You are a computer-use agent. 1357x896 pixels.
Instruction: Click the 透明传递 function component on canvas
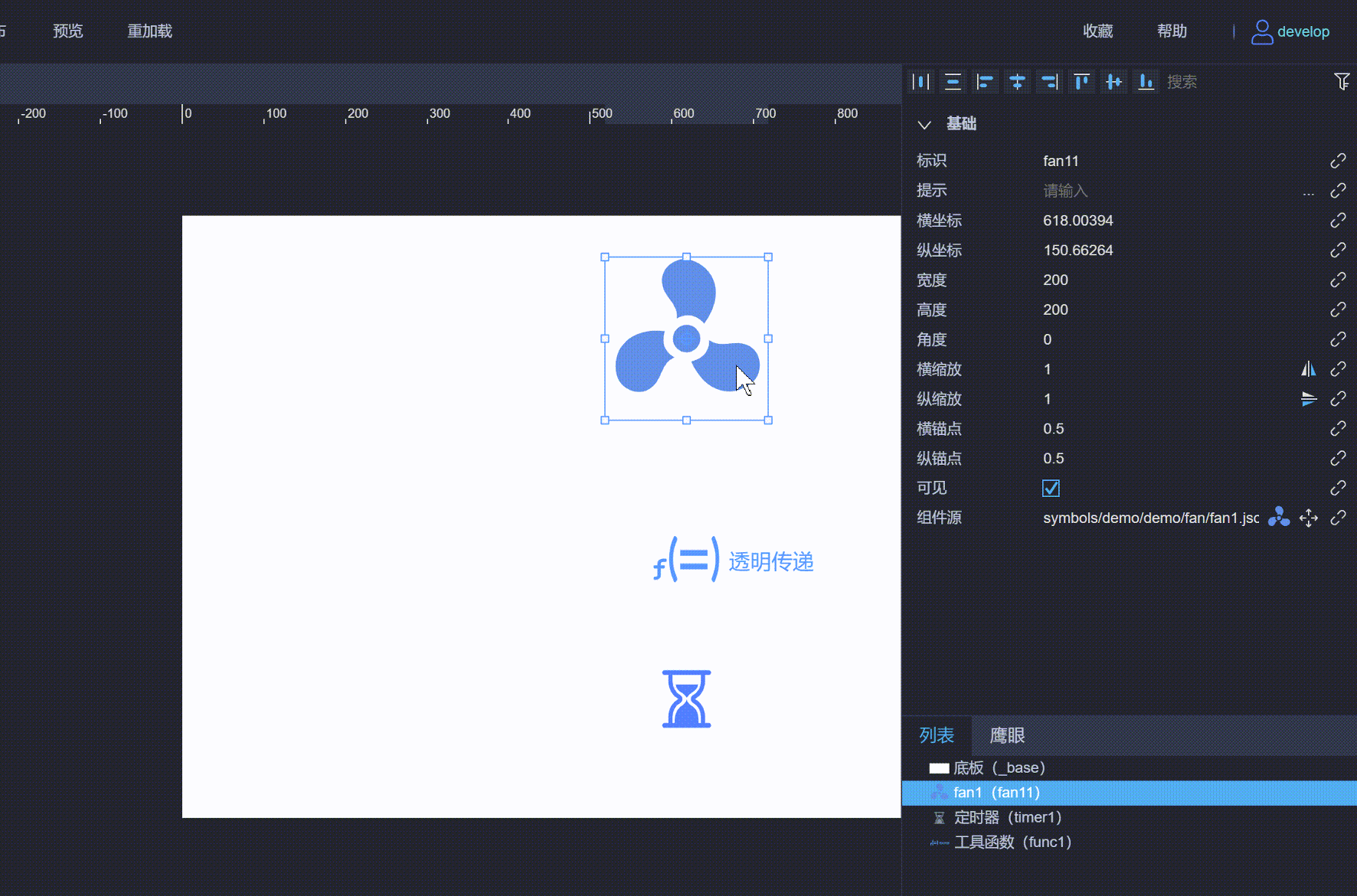733,560
